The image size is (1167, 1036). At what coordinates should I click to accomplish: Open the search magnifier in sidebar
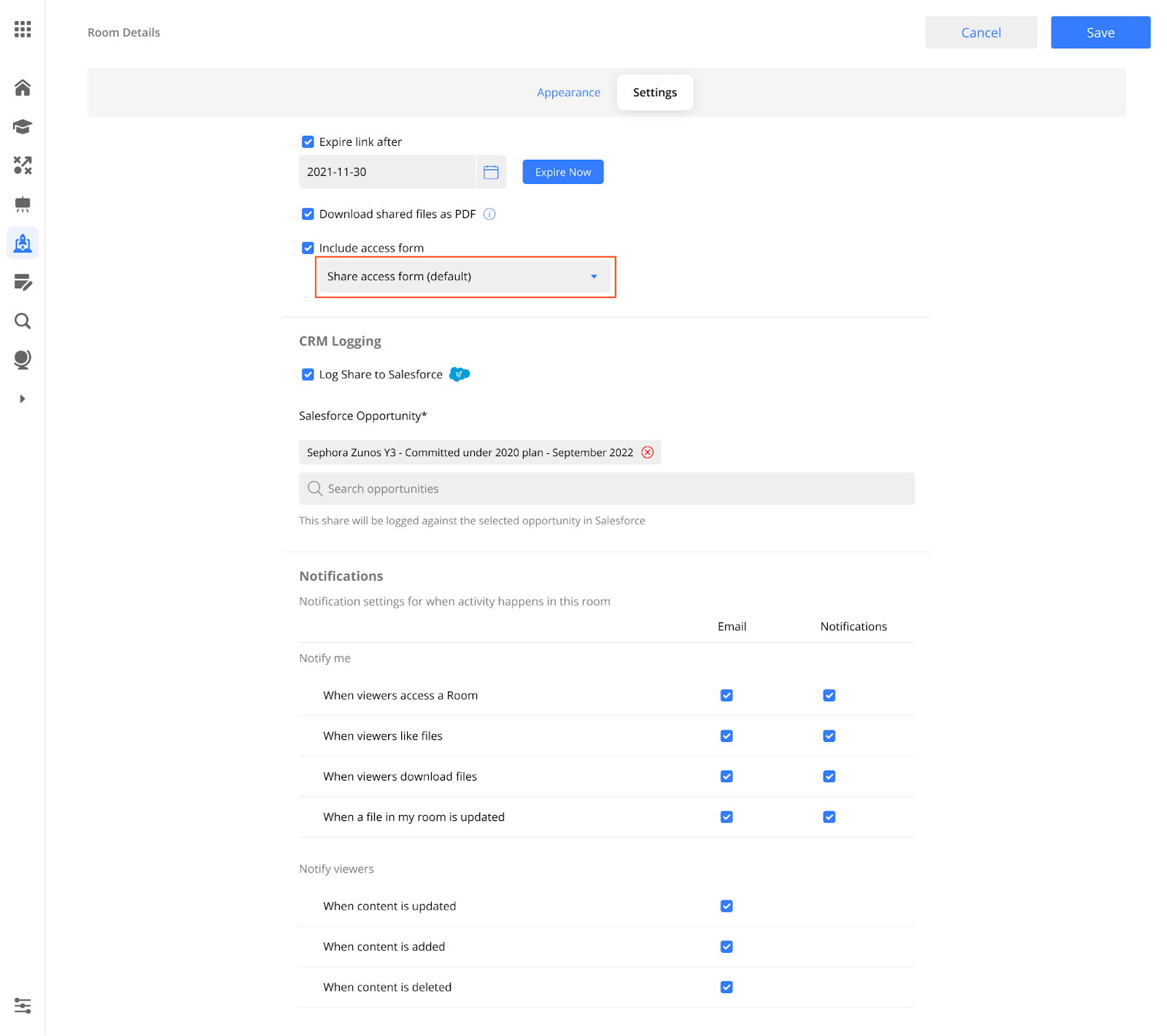pos(23,321)
